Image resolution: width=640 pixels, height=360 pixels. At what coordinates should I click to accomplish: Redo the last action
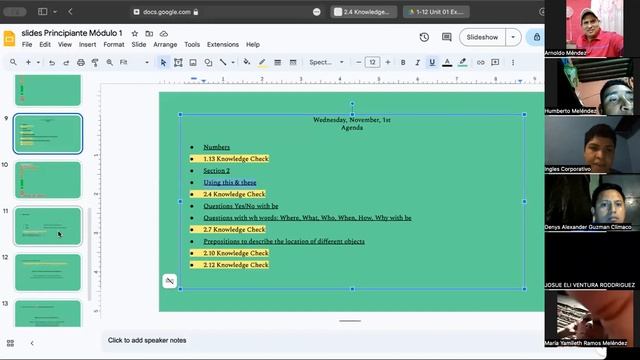[66, 62]
